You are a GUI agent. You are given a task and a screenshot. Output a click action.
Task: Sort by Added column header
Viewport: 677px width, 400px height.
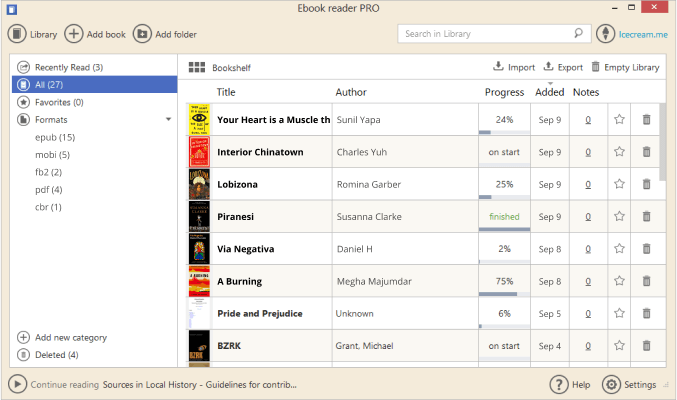tap(549, 92)
